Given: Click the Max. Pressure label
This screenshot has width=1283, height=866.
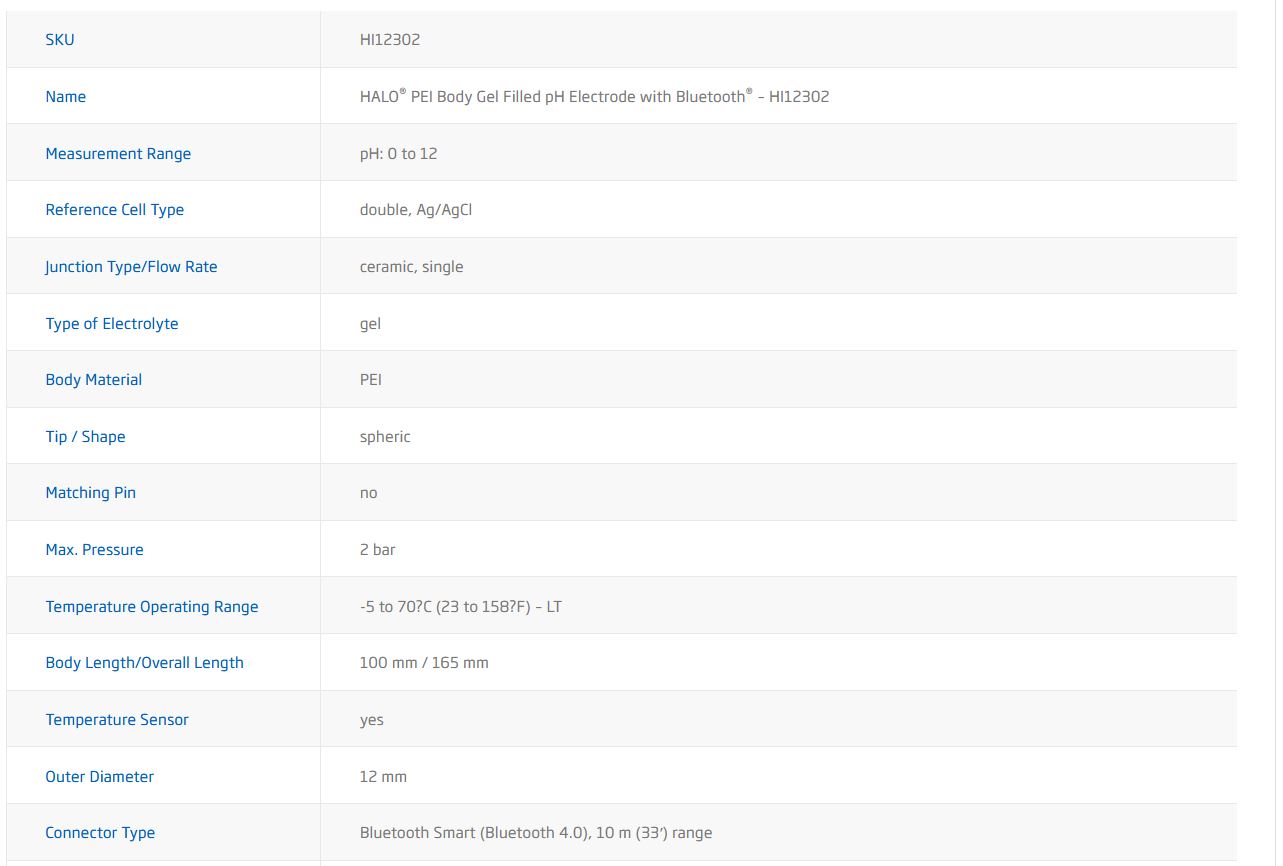Looking at the screenshot, I should [95, 550].
